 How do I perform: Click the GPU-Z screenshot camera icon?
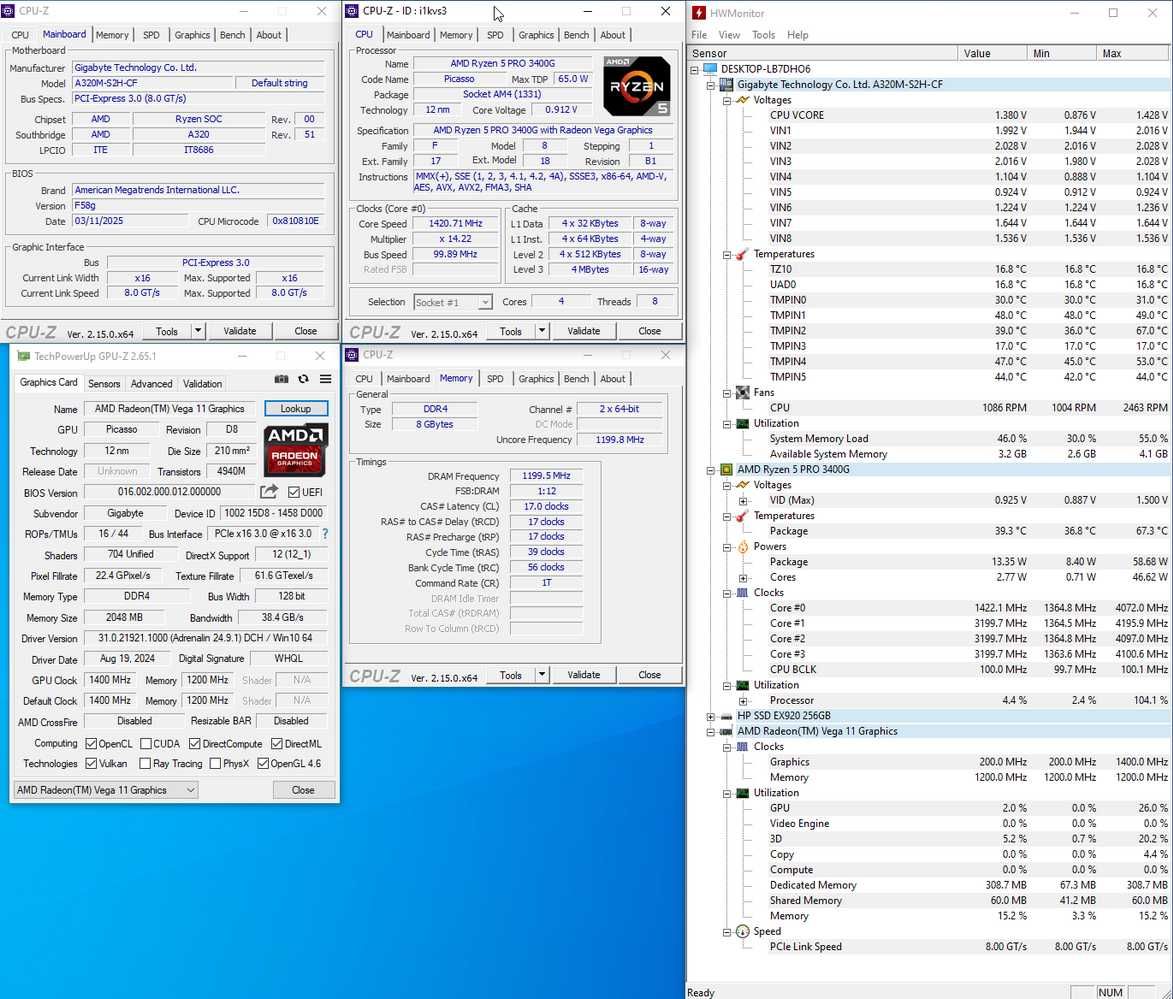point(281,379)
